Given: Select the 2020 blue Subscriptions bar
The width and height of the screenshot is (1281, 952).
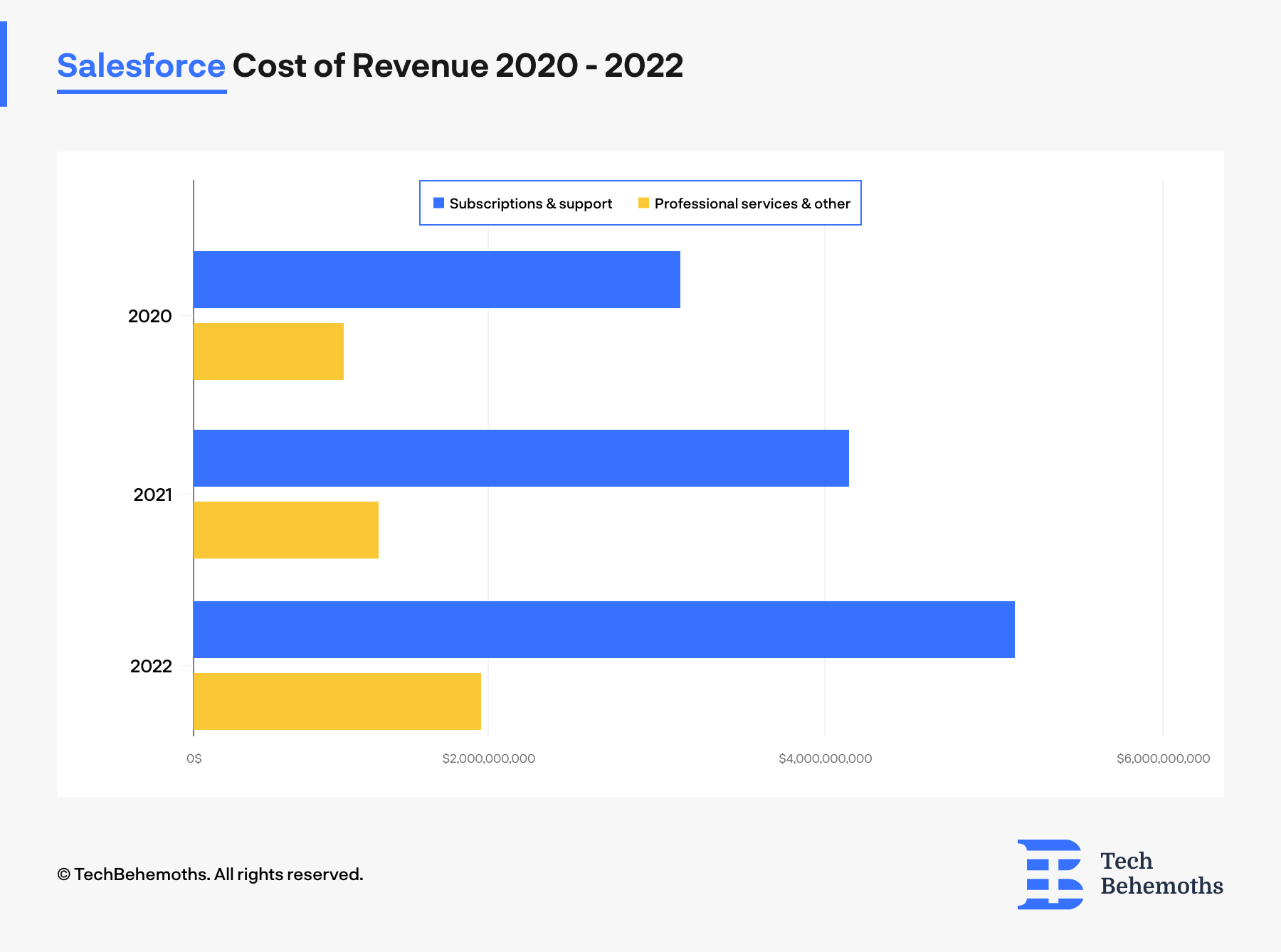Looking at the screenshot, I should click(437, 280).
